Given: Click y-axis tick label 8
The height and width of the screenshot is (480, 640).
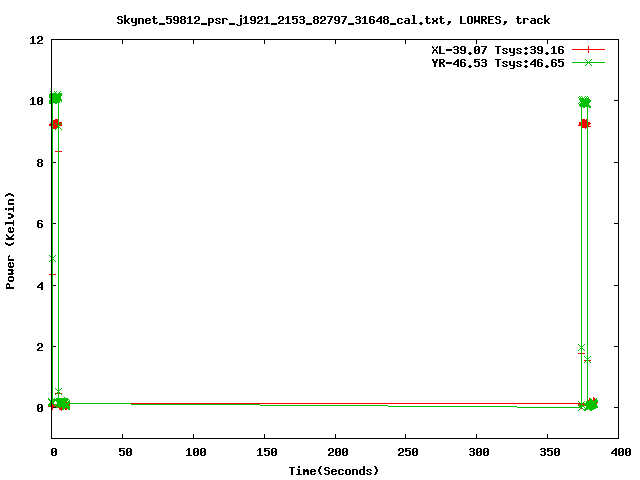Looking at the screenshot, I should 40,163.
